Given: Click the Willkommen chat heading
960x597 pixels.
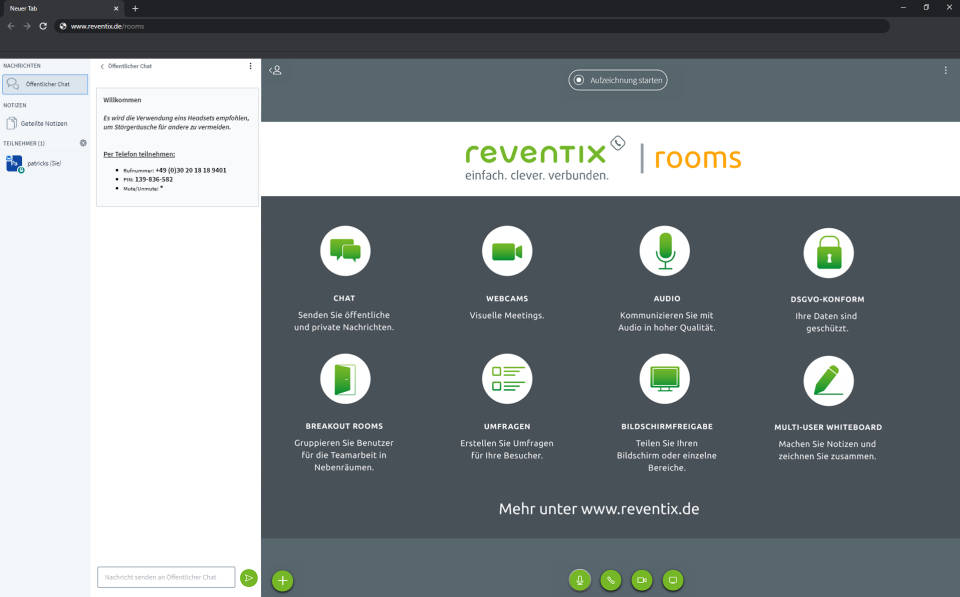Looking at the screenshot, I should (122, 100).
